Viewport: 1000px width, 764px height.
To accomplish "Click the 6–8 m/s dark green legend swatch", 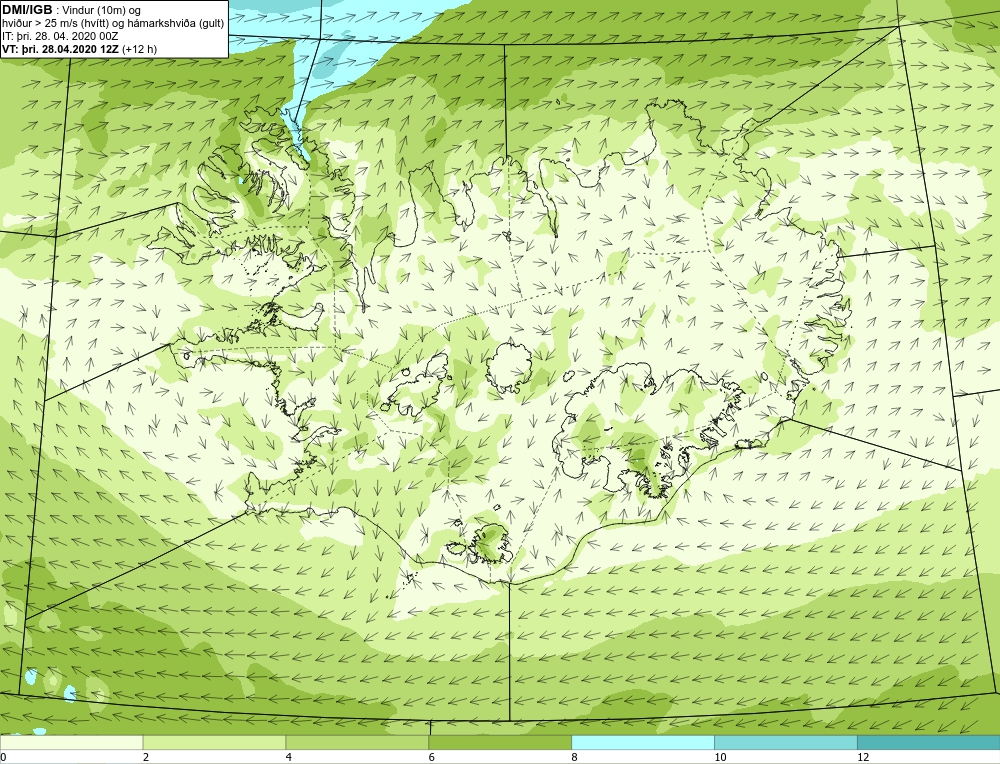I will click(500, 742).
